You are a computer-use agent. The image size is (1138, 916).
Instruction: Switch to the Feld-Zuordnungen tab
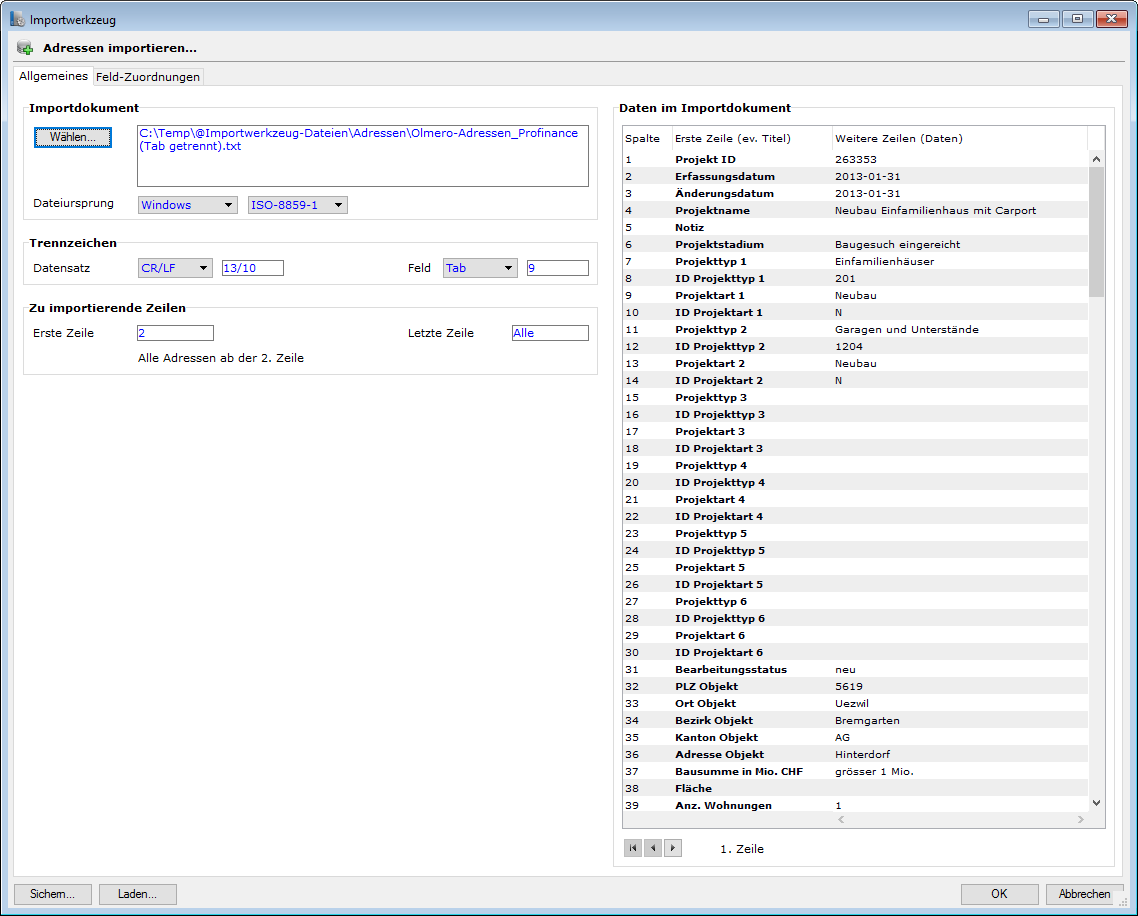[x=148, y=77]
